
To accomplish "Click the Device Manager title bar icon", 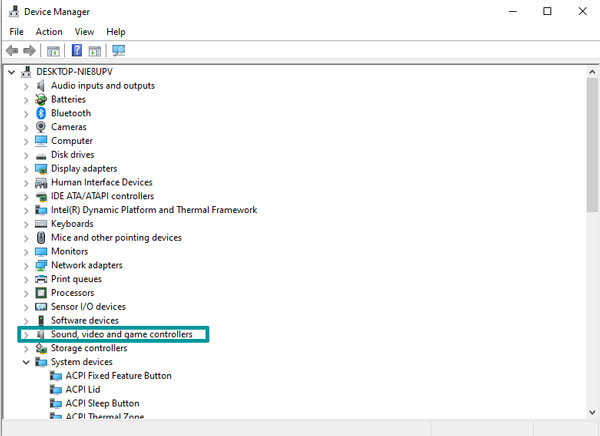I will click(x=14, y=11).
